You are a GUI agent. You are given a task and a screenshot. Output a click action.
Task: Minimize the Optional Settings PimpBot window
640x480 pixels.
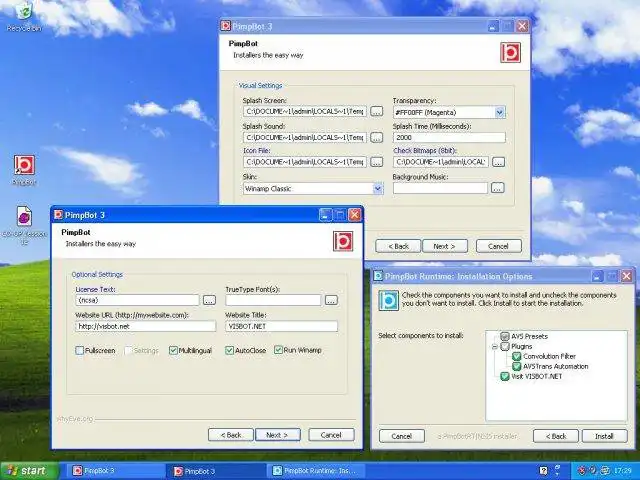click(325, 215)
